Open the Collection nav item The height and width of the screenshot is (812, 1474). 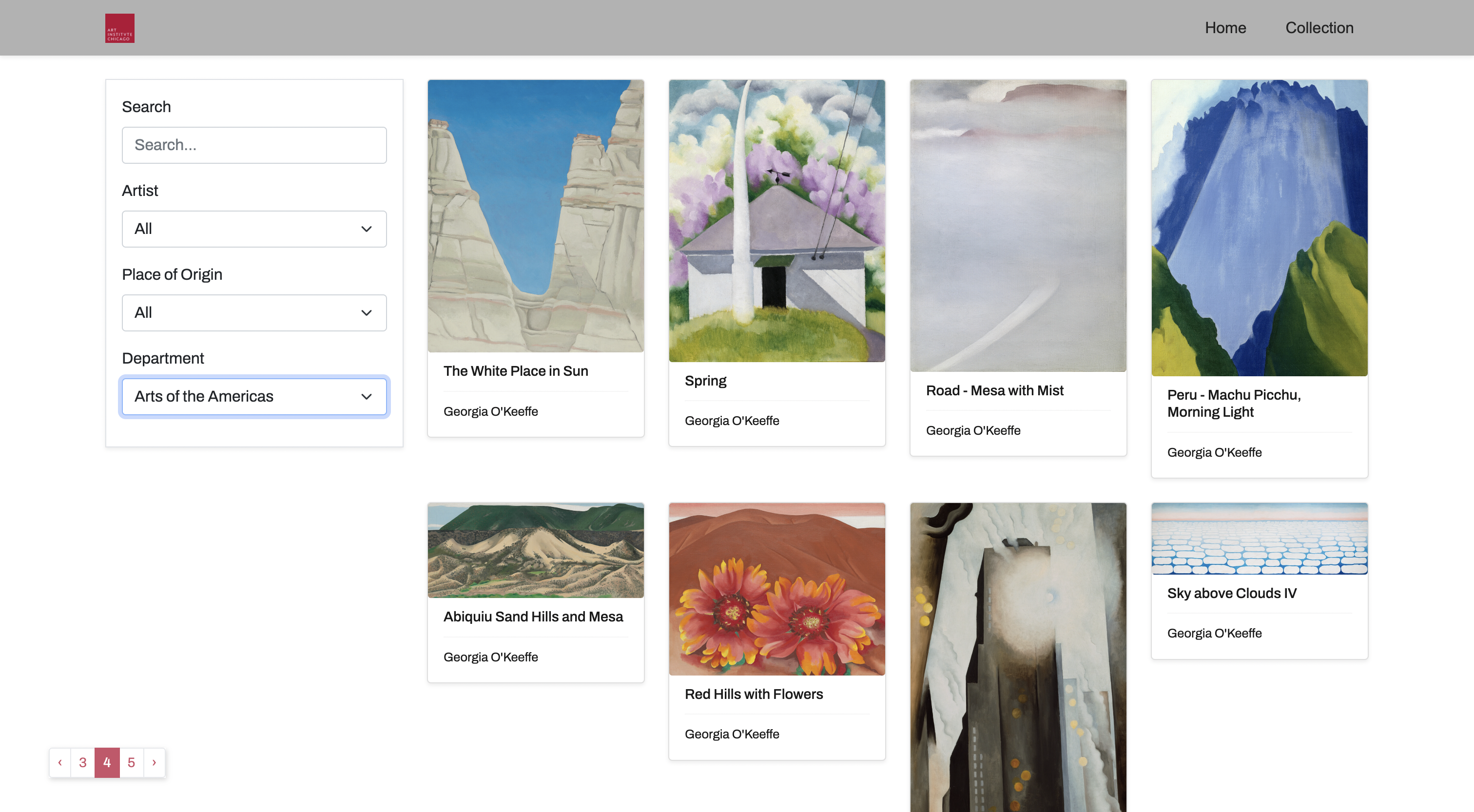pos(1319,27)
